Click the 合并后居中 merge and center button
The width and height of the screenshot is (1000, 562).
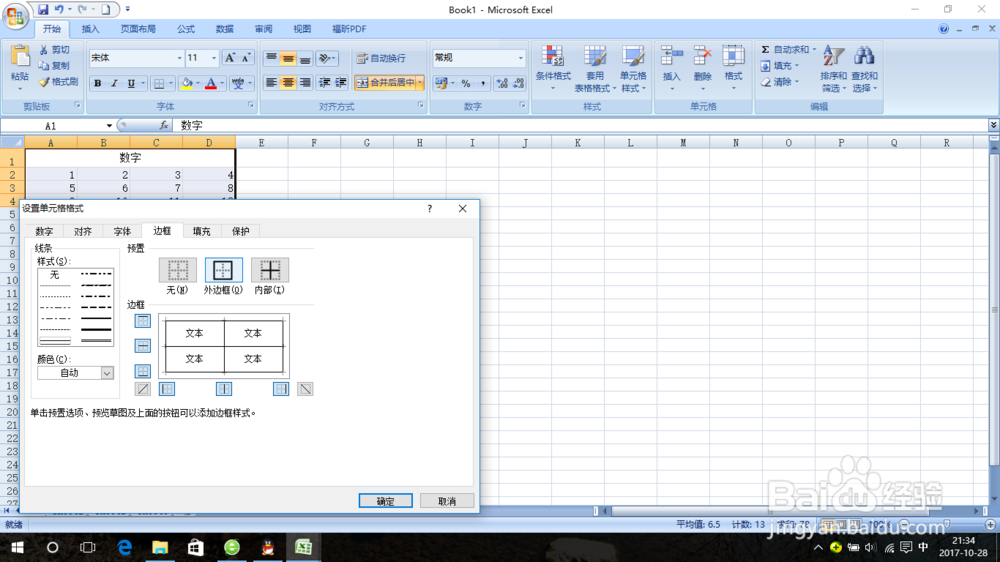(385, 82)
